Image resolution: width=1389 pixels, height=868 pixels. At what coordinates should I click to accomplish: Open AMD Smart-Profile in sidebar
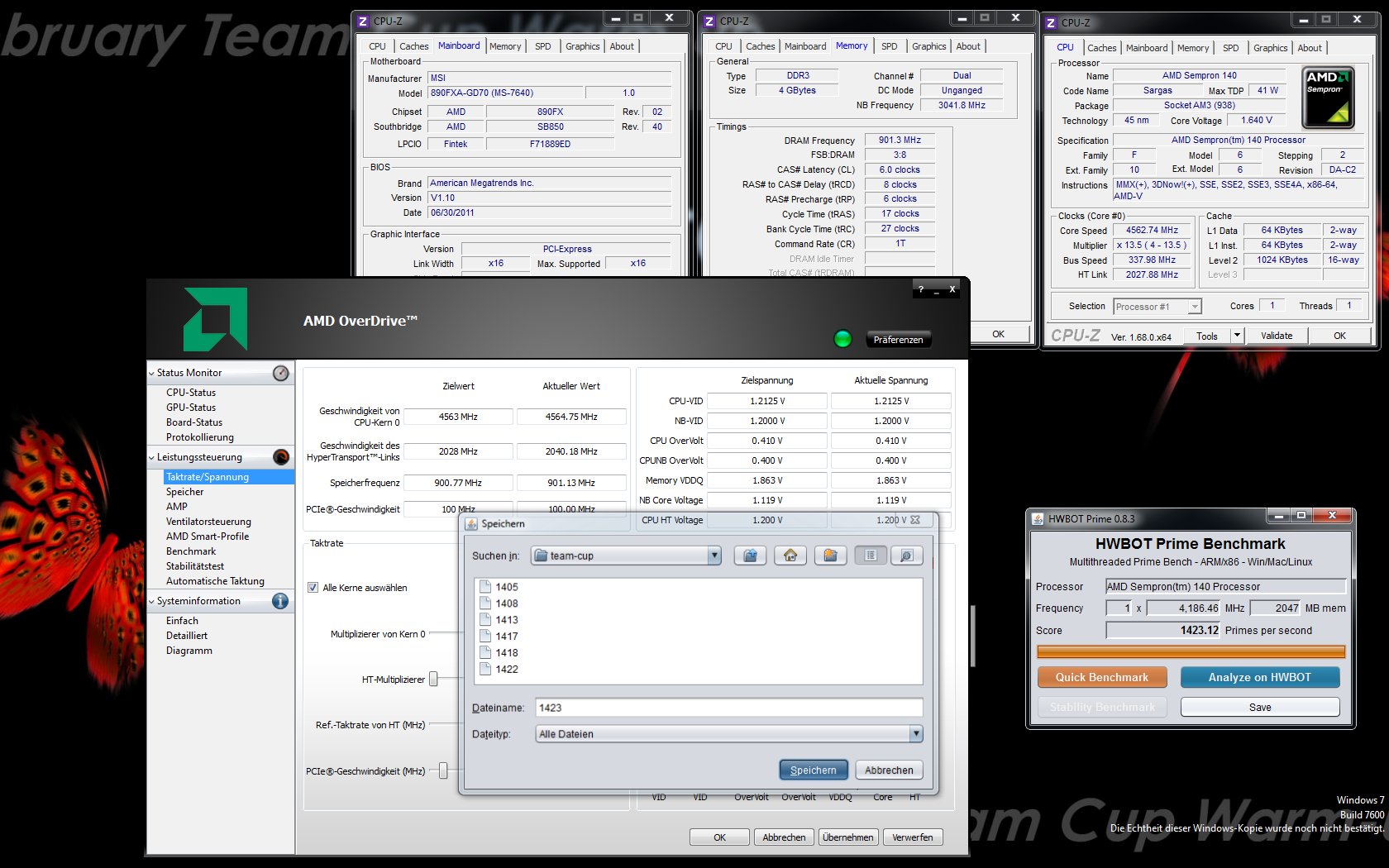pos(208,537)
